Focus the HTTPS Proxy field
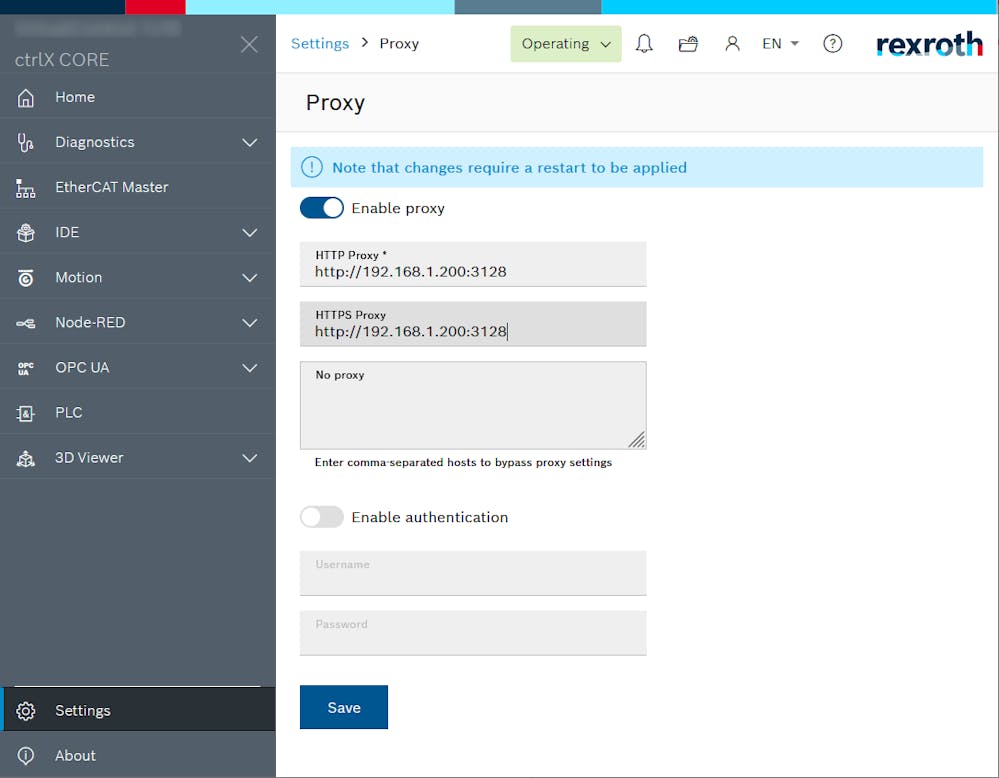This screenshot has height=778, width=999. pos(473,324)
